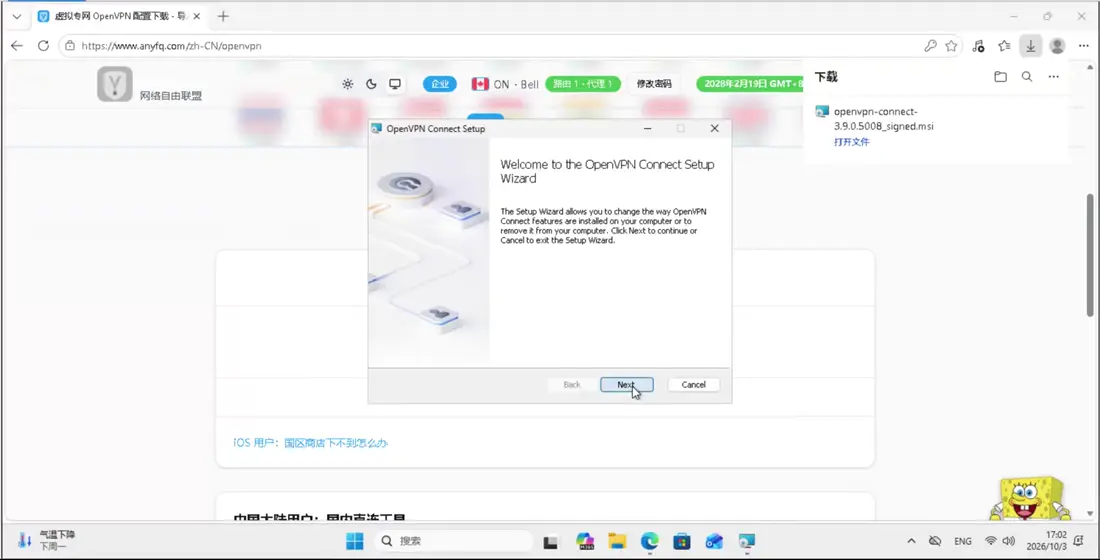
Task: Open Outlook from the taskbar
Action: (x=714, y=541)
